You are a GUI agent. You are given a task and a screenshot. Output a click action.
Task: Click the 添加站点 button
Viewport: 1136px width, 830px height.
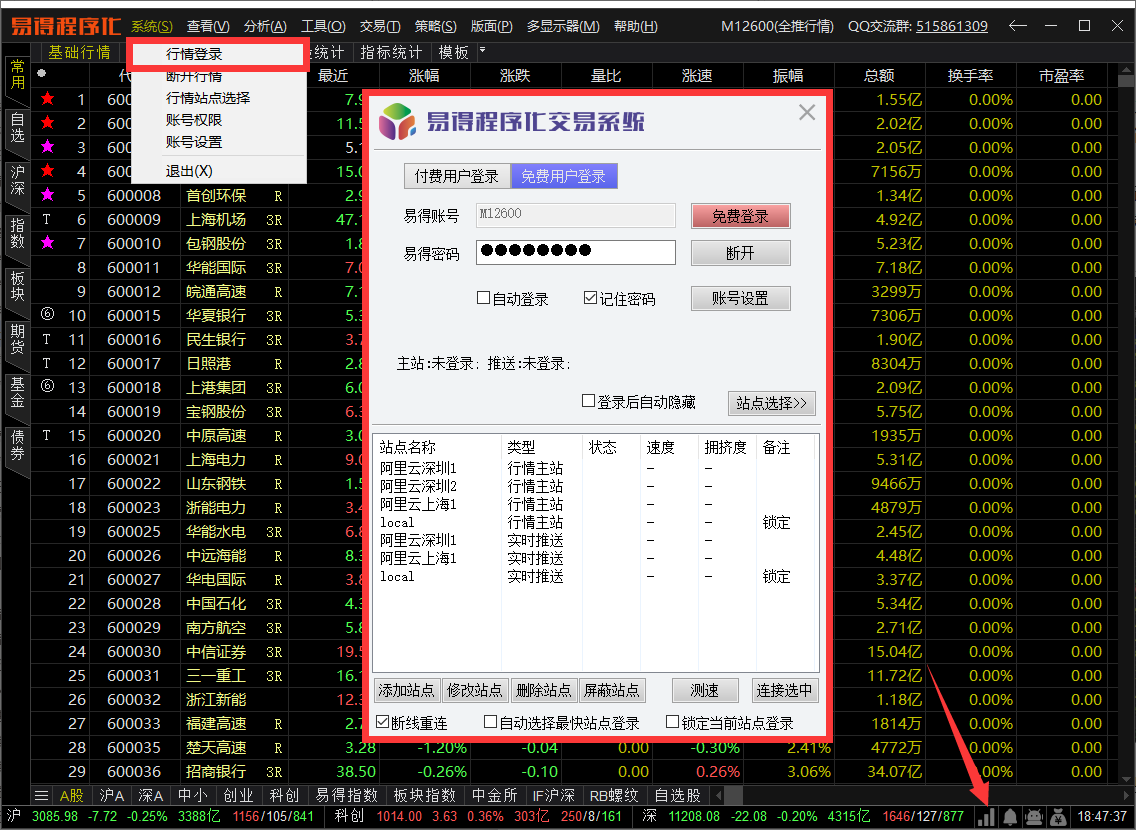tap(406, 690)
